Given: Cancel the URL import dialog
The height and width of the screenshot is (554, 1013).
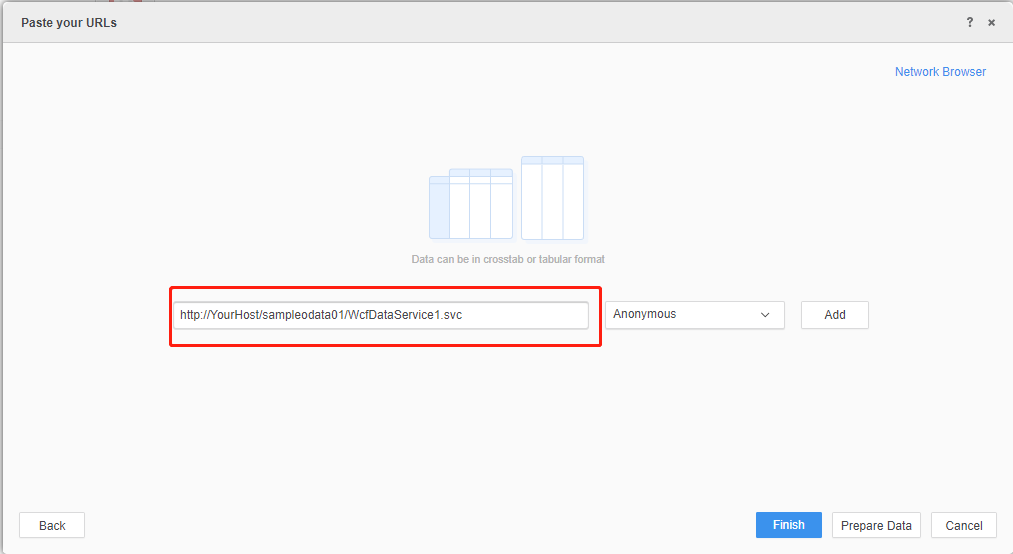Looking at the screenshot, I should [963, 525].
